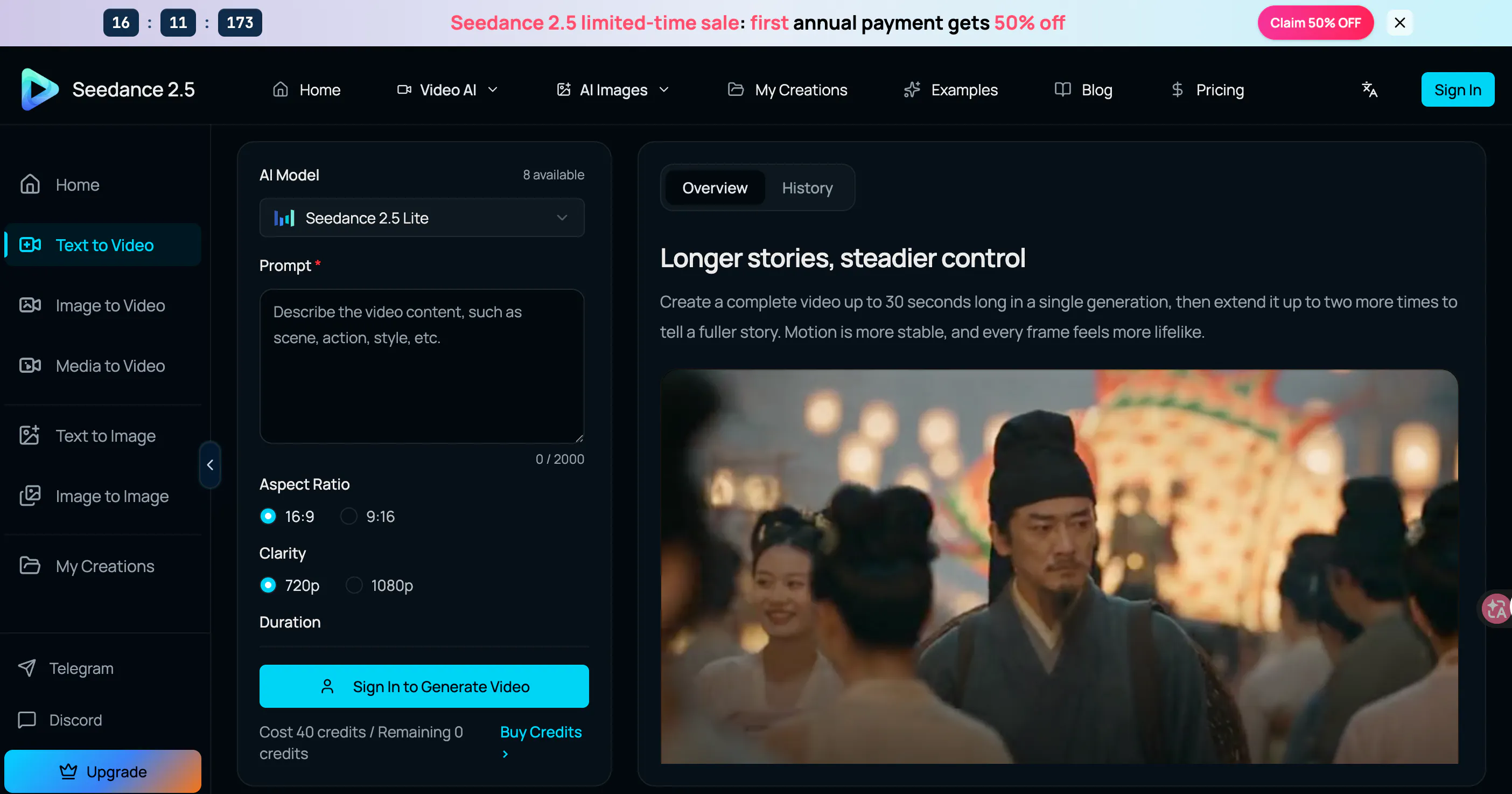Select the 9:16 aspect ratio

click(348, 516)
